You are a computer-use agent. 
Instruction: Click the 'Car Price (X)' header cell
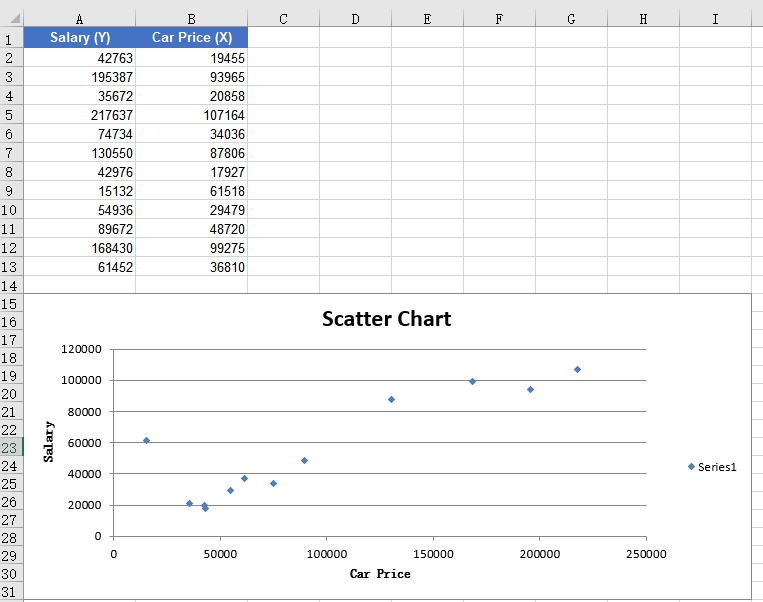[x=191, y=37]
